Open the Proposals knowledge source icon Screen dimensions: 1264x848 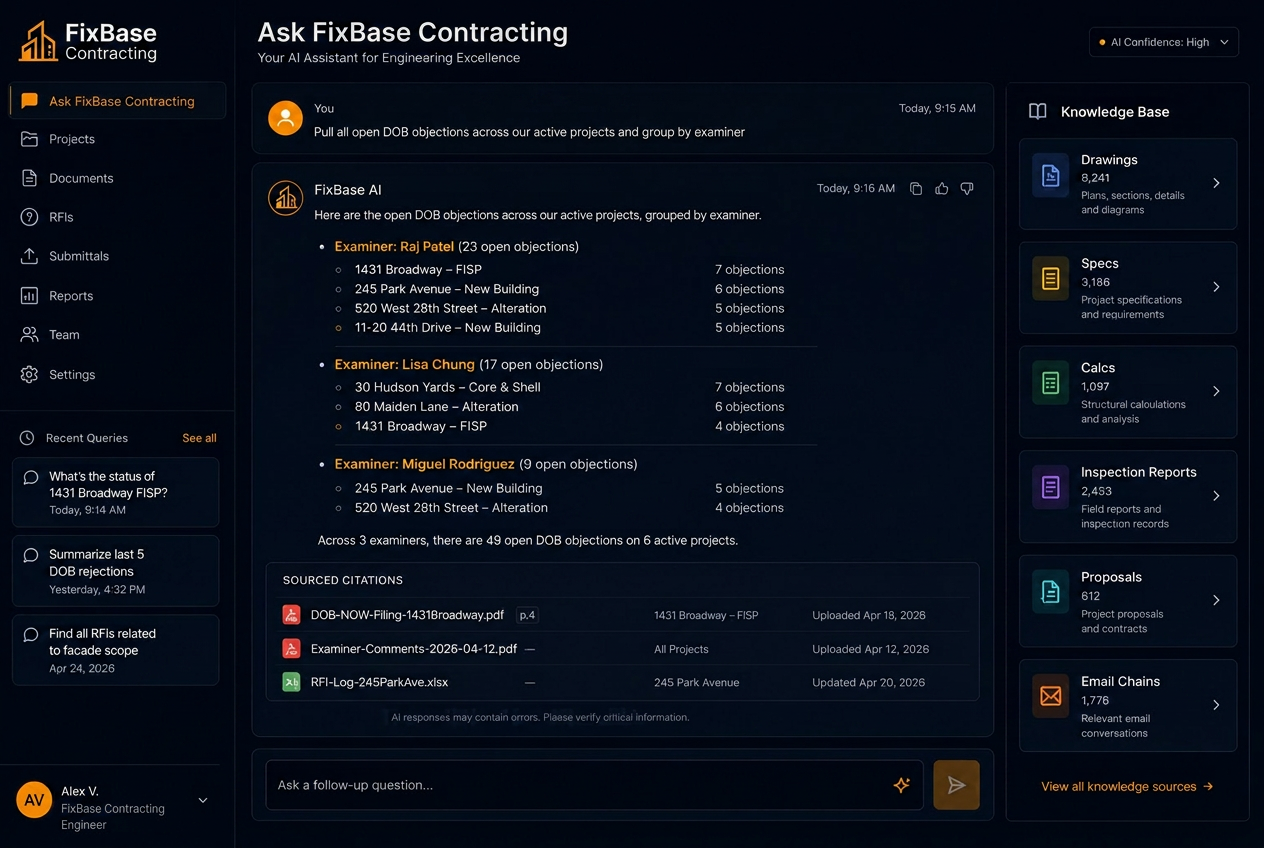[1050, 593]
